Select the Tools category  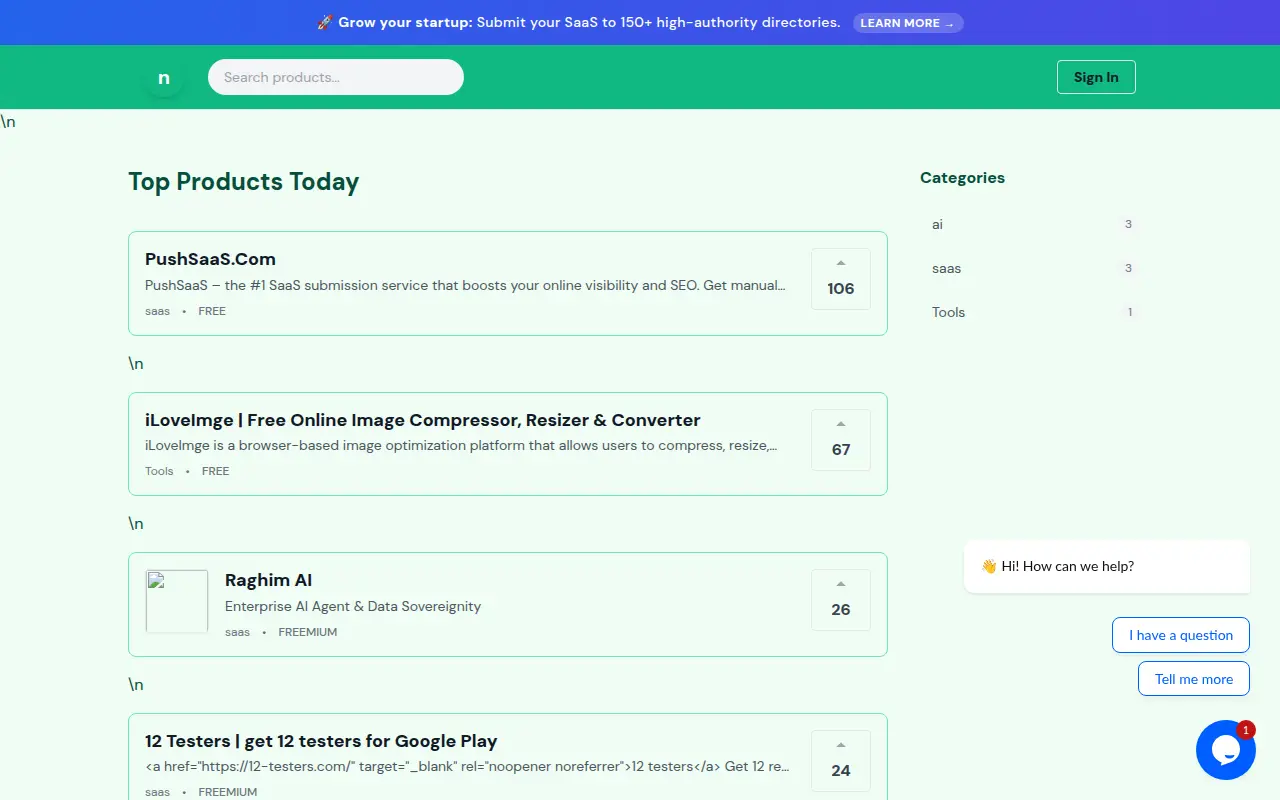[1032, 312]
